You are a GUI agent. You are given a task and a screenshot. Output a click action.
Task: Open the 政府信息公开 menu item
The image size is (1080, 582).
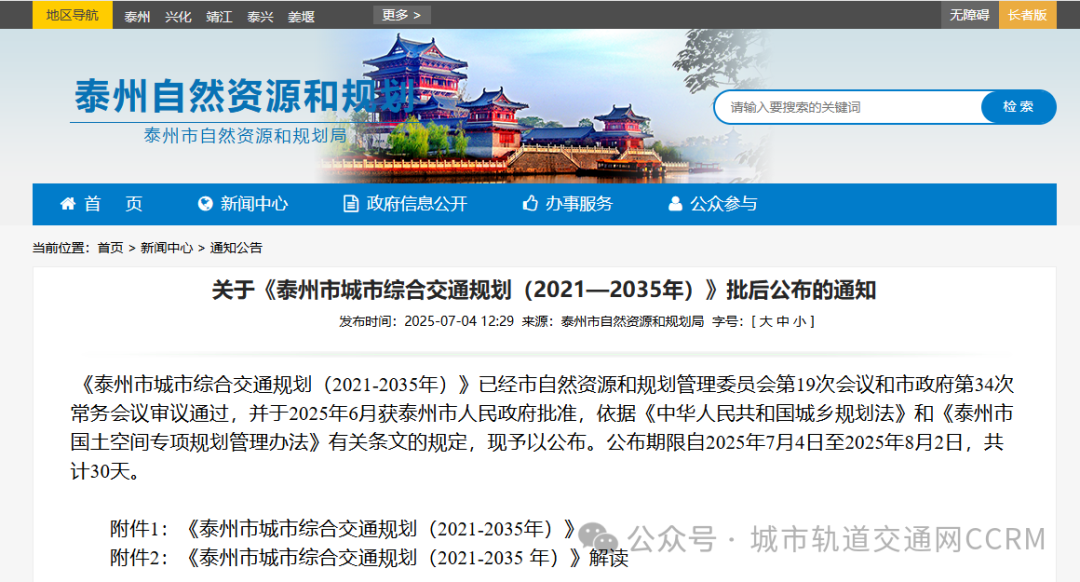pos(416,204)
